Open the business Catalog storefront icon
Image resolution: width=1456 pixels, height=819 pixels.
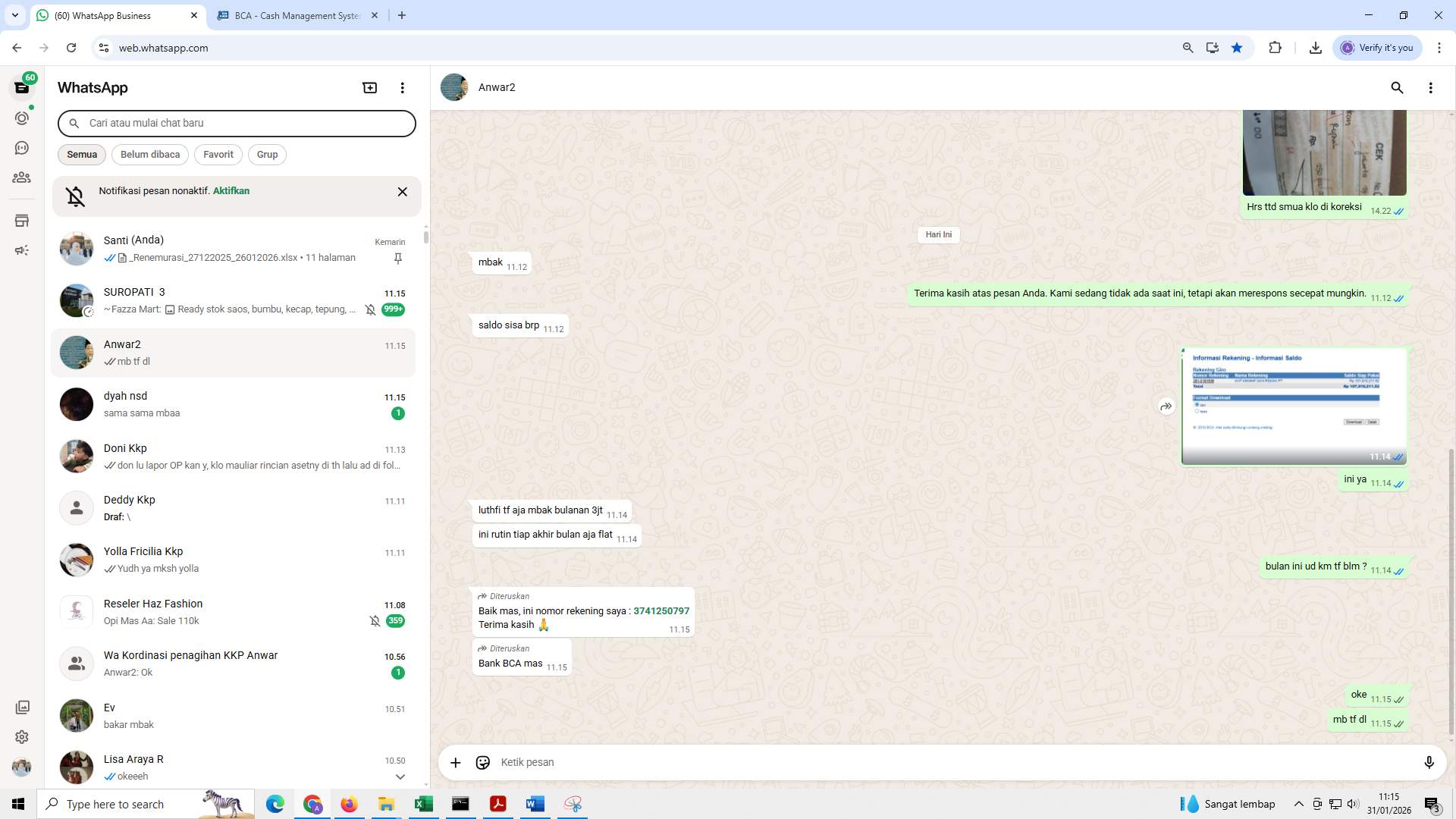click(22, 220)
